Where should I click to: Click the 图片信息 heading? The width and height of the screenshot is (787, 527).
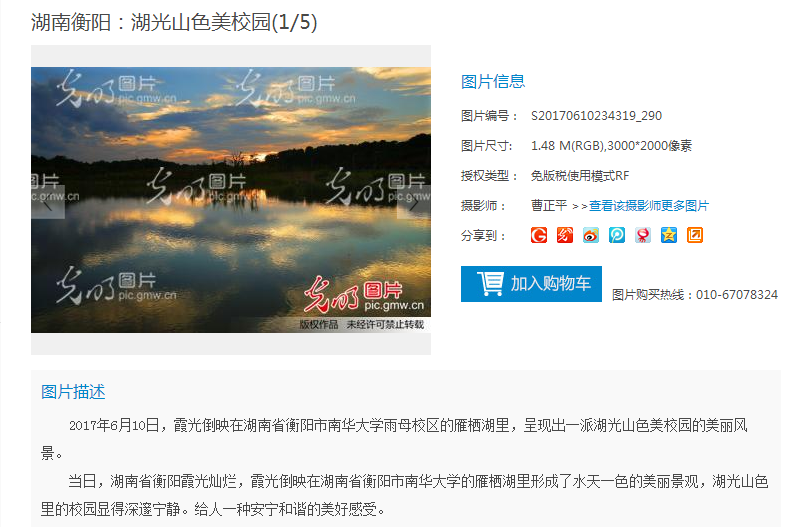click(x=493, y=81)
